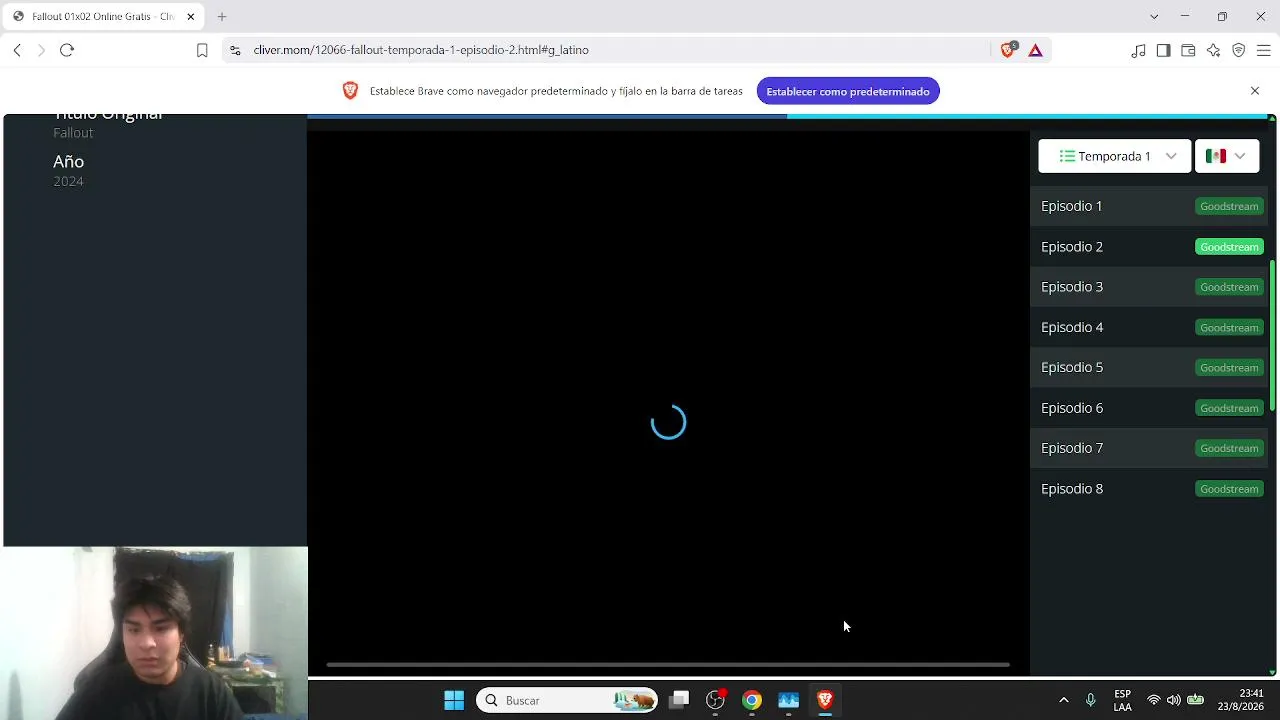Go forward to the next page
Viewport: 1280px width, 720px height.
pyautogui.click(x=41, y=50)
